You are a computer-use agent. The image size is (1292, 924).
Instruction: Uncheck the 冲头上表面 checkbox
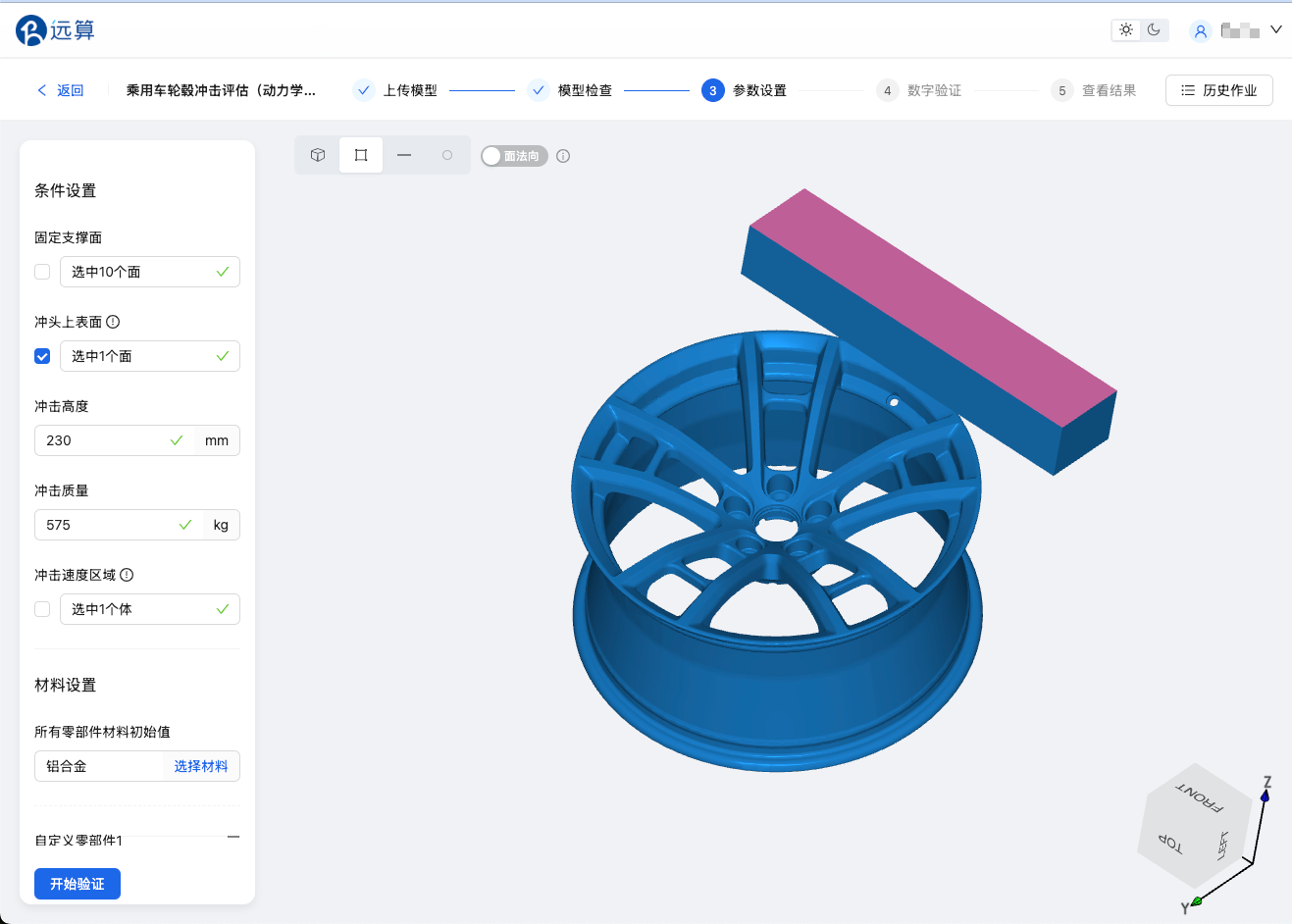coord(42,356)
